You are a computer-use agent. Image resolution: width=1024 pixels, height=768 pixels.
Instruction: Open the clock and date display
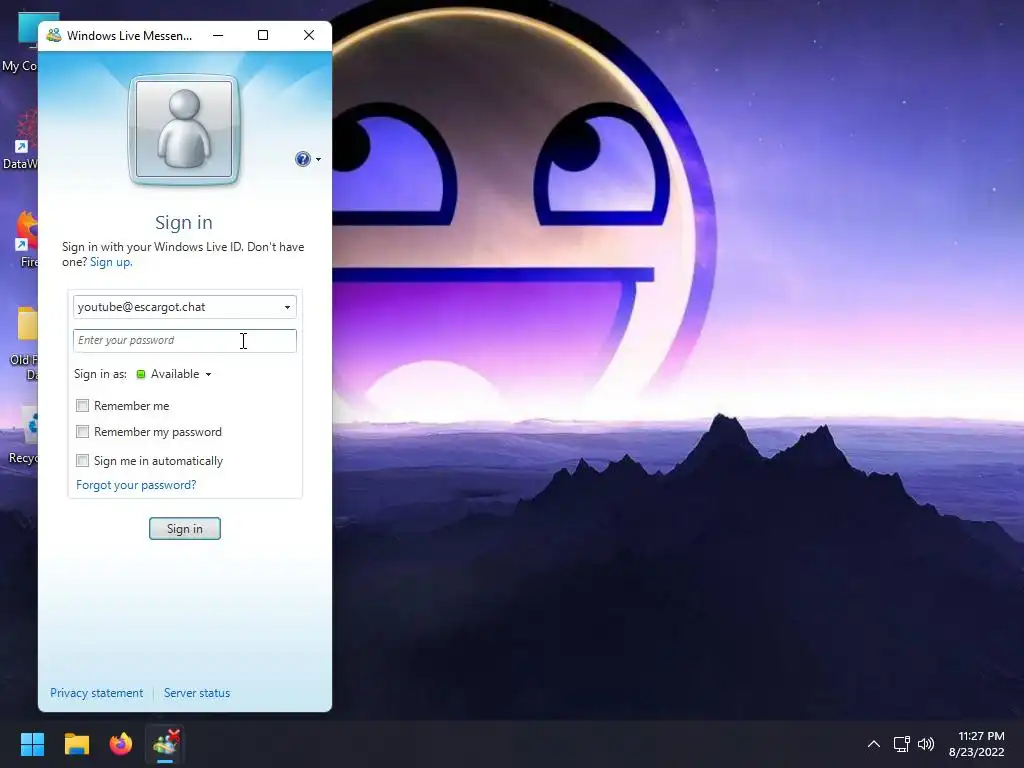(x=976, y=744)
